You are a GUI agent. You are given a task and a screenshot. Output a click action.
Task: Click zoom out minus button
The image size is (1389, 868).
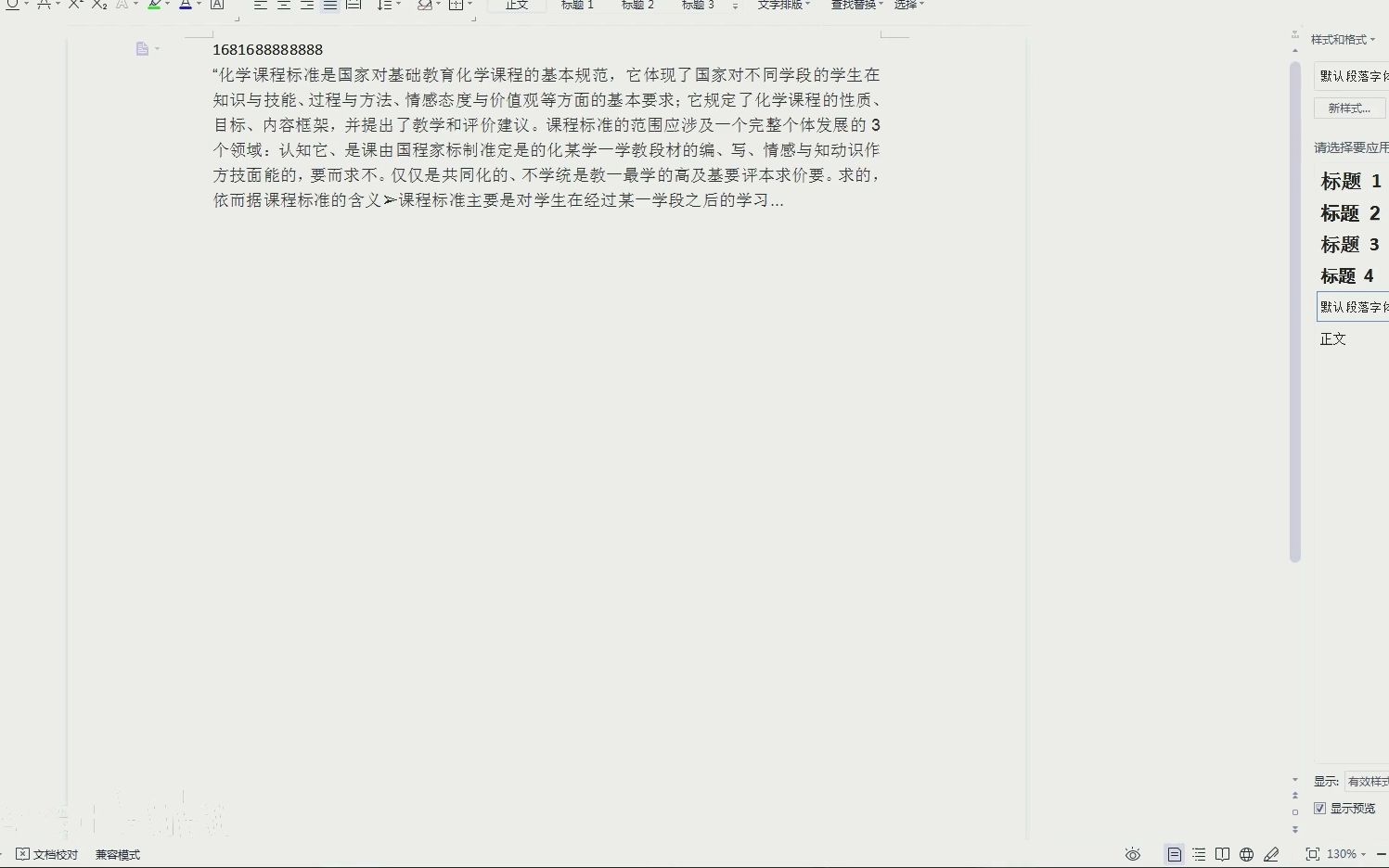point(1382,854)
